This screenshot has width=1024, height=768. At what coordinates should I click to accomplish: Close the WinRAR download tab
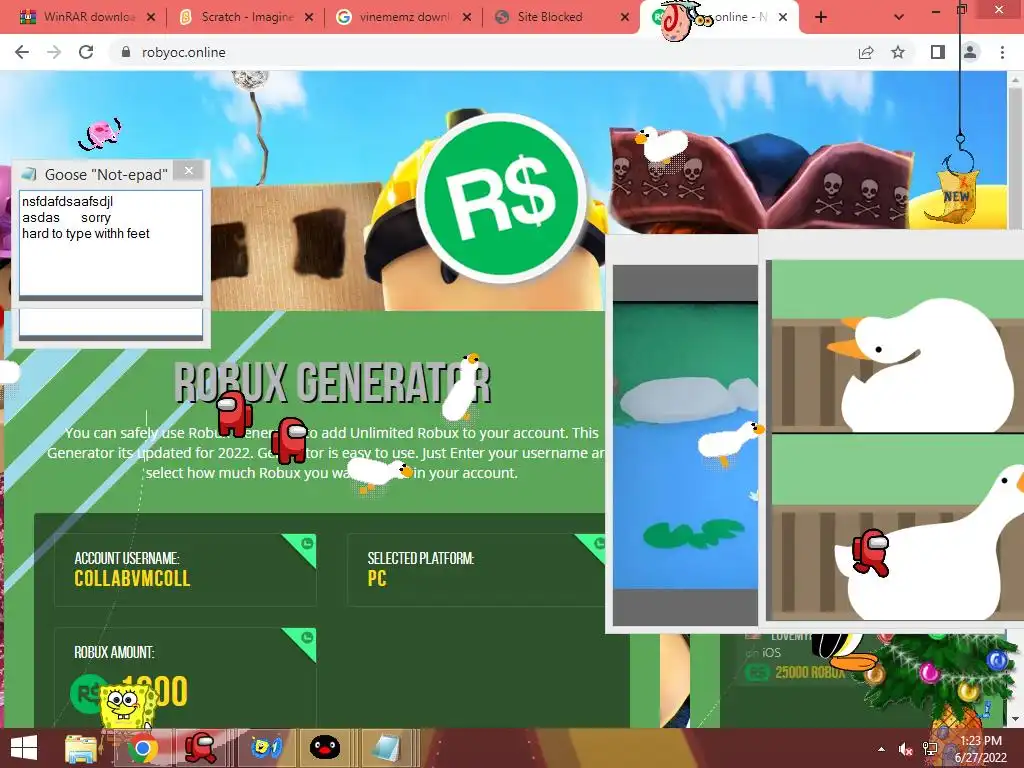pos(151,17)
